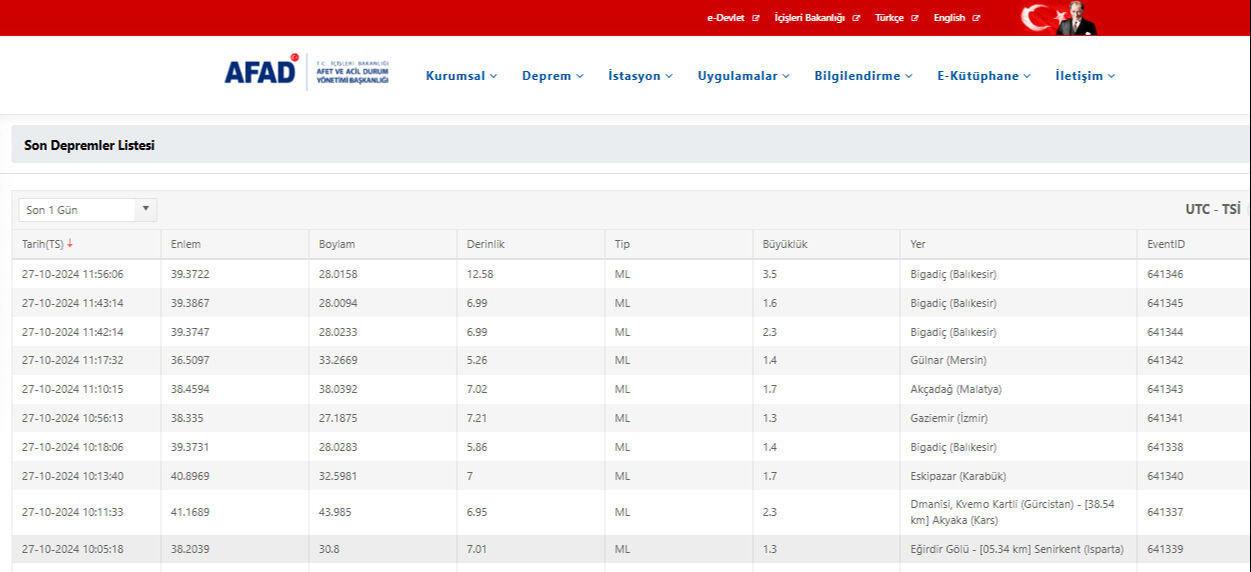Image resolution: width=1251 pixels, height=572 pixels.
Task: Sort the table by Derinlik column
Action: 486,245
